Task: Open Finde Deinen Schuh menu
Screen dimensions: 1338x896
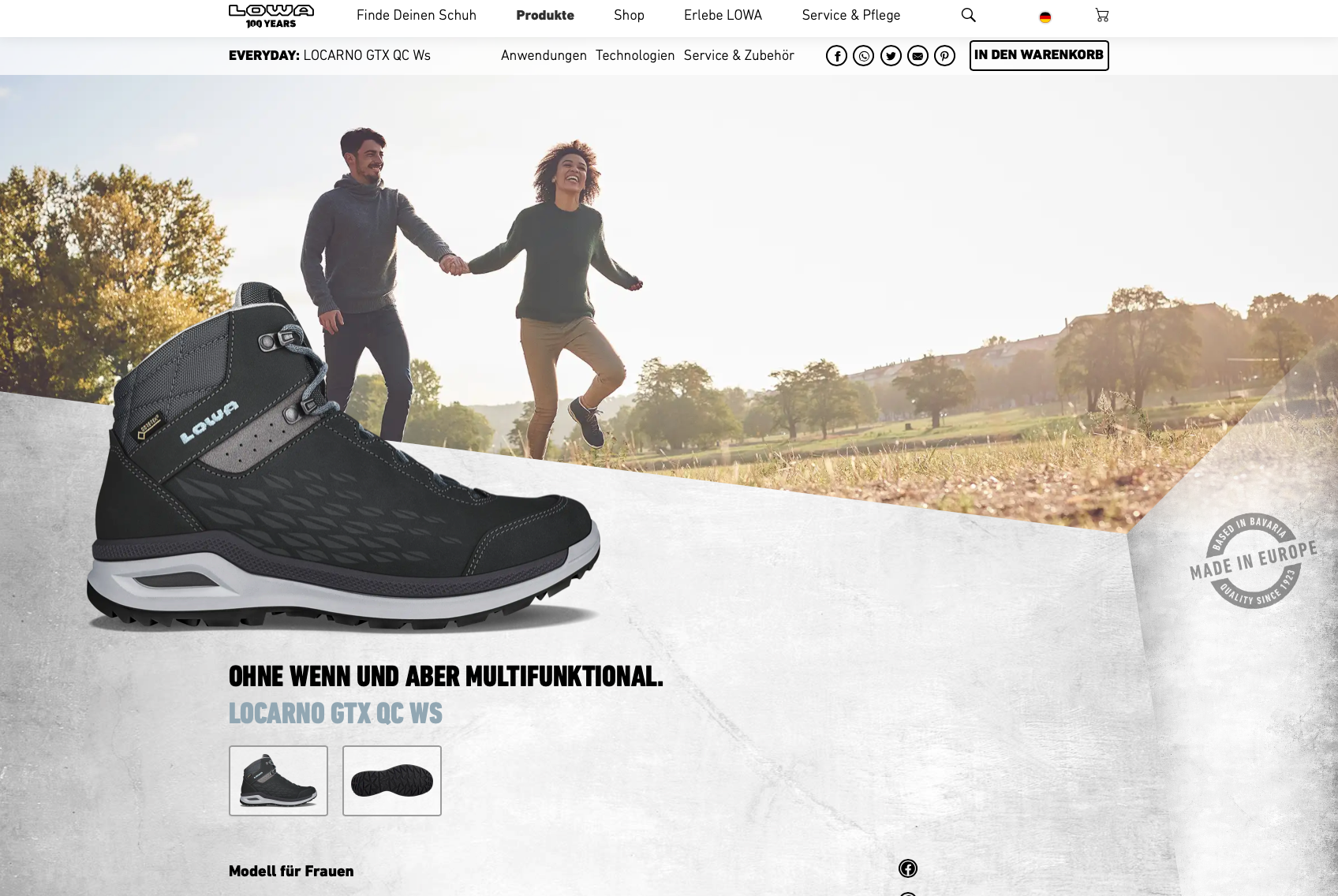Action: (x=417, y=15)
